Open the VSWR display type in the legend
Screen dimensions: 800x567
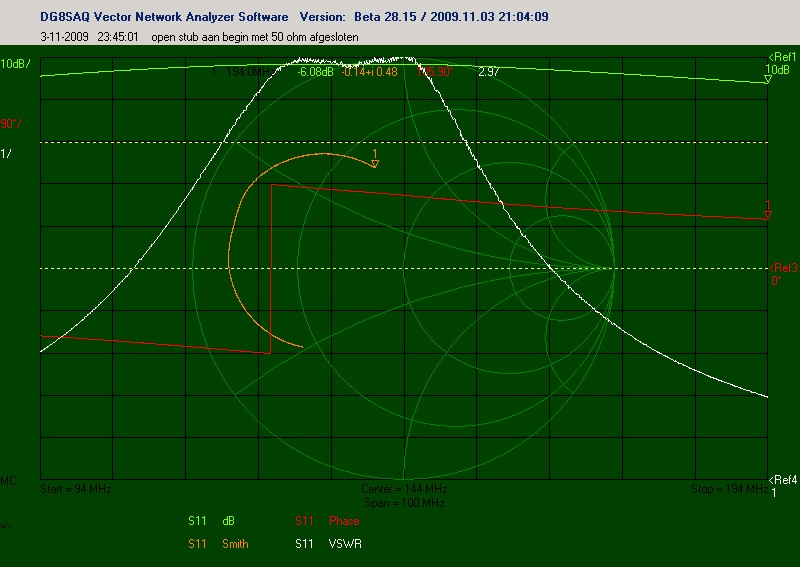pos(345,544)
